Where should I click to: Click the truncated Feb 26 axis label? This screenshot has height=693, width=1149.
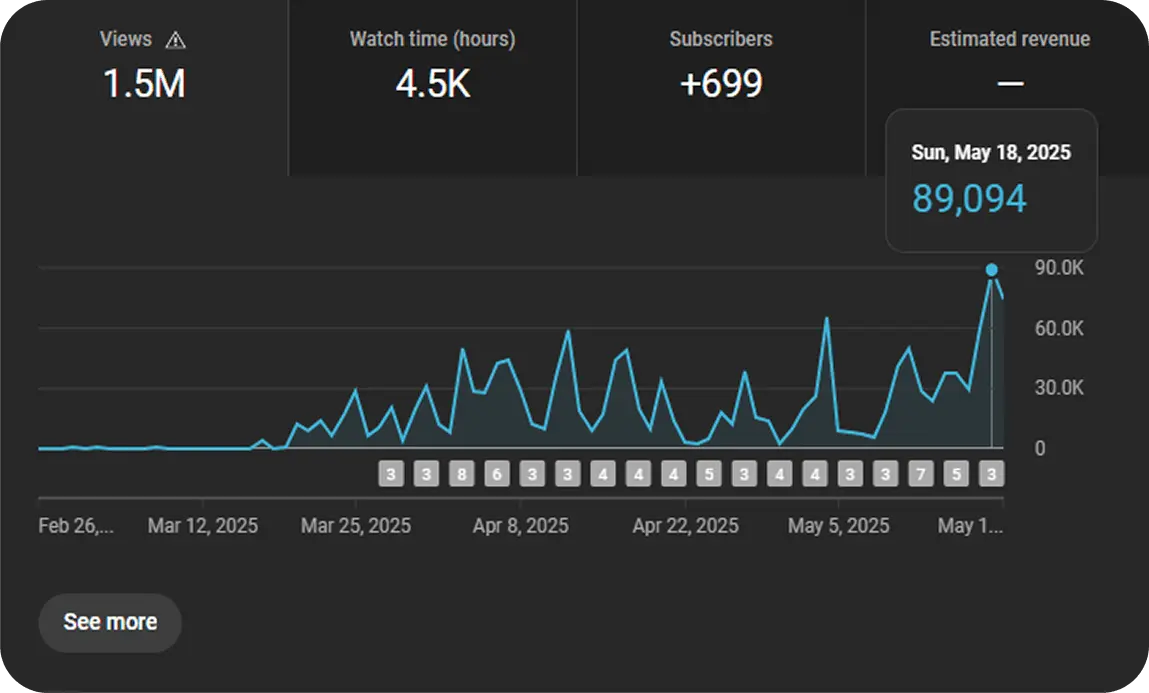click(75, 526)
